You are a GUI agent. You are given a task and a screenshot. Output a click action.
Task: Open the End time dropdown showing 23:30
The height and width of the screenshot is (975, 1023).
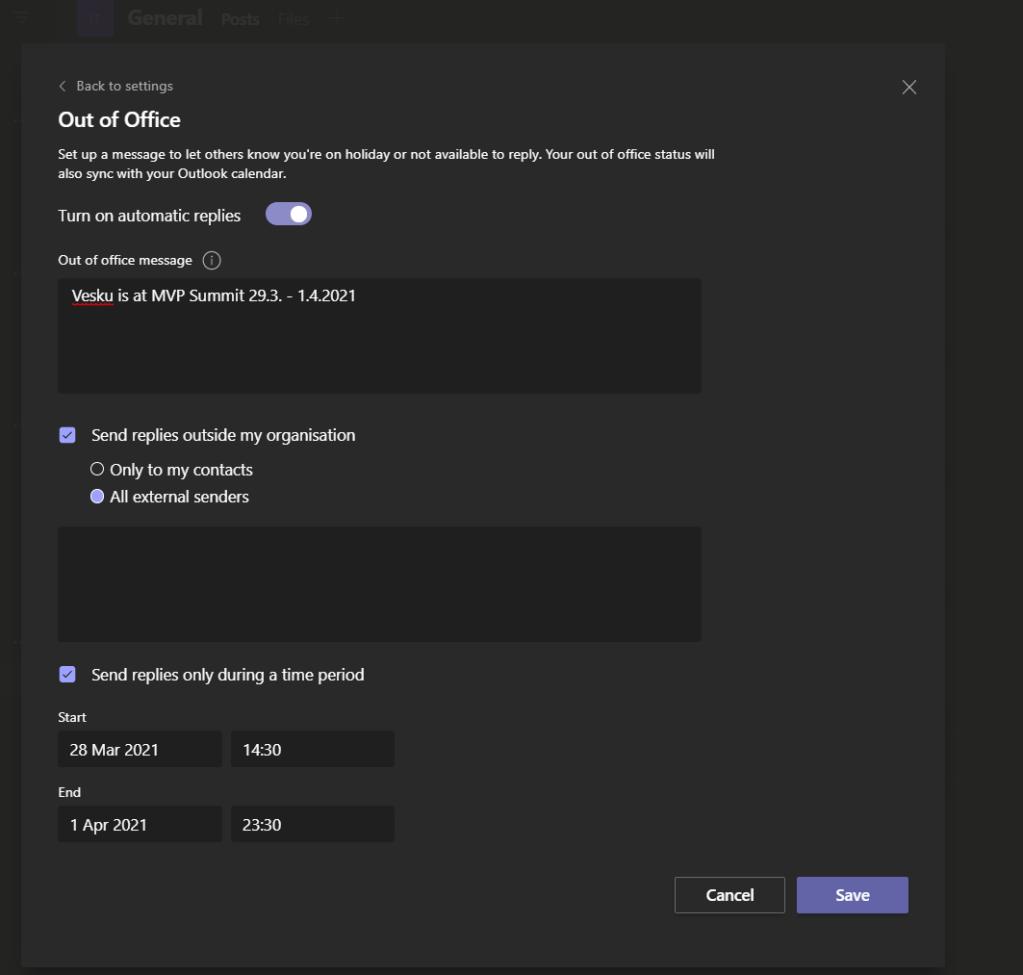tap(312, 824)
